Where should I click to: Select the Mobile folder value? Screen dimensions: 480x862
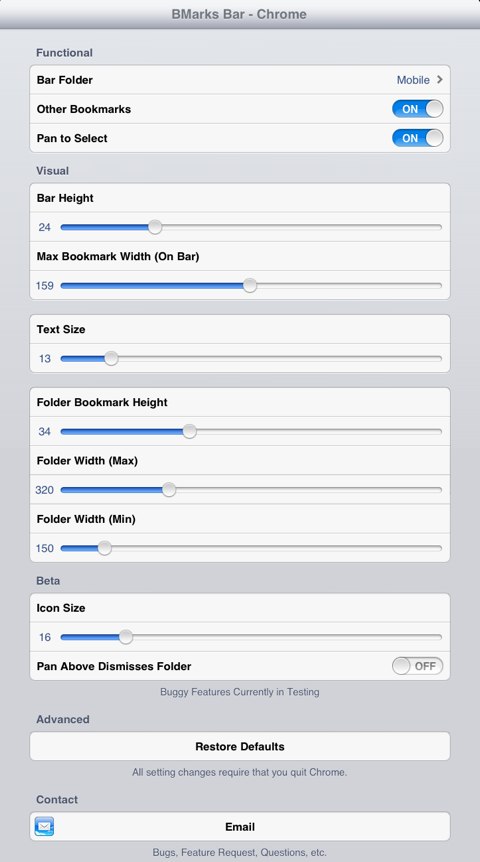pyautogui.click(x=413, y=80)
